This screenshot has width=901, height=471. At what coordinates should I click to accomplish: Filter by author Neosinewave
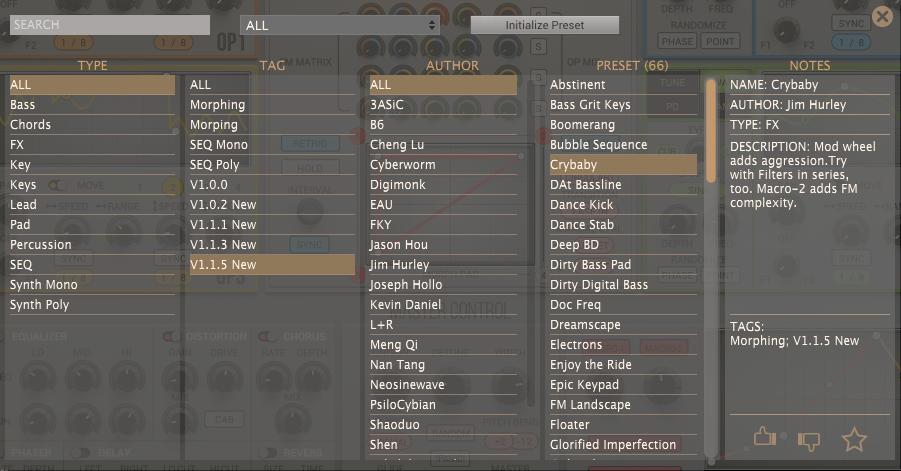[x=444, y=385]
